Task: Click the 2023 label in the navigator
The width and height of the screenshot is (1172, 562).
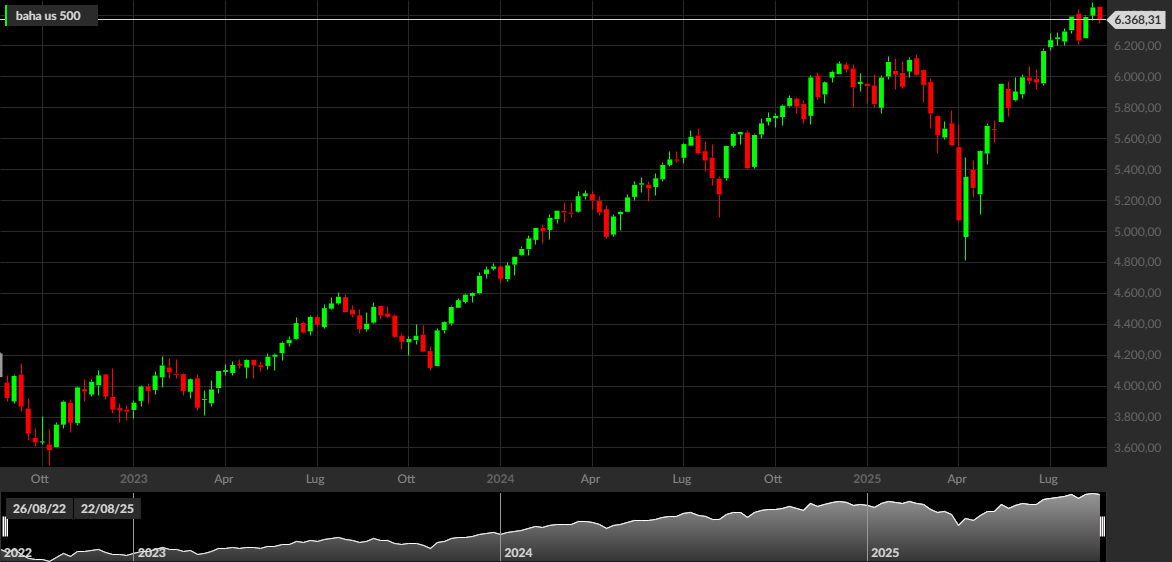Action: [151, 554]
